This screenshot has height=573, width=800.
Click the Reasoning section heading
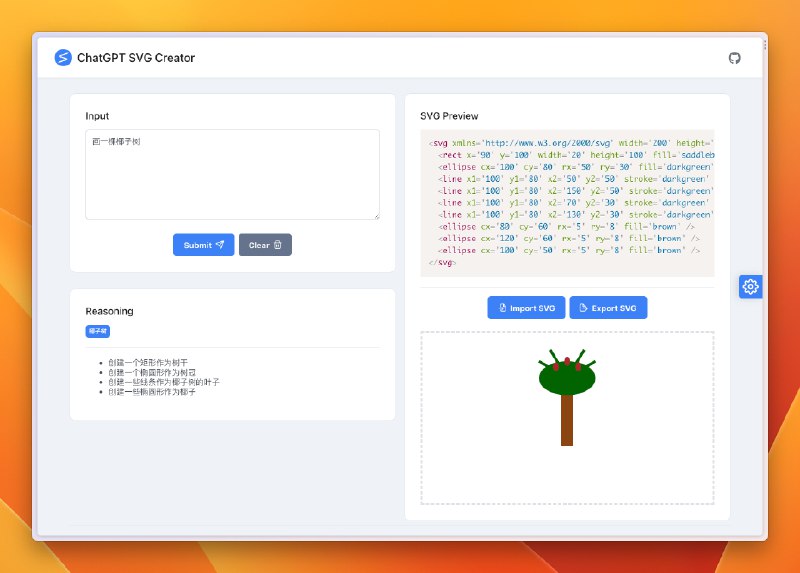pos(109,311)
